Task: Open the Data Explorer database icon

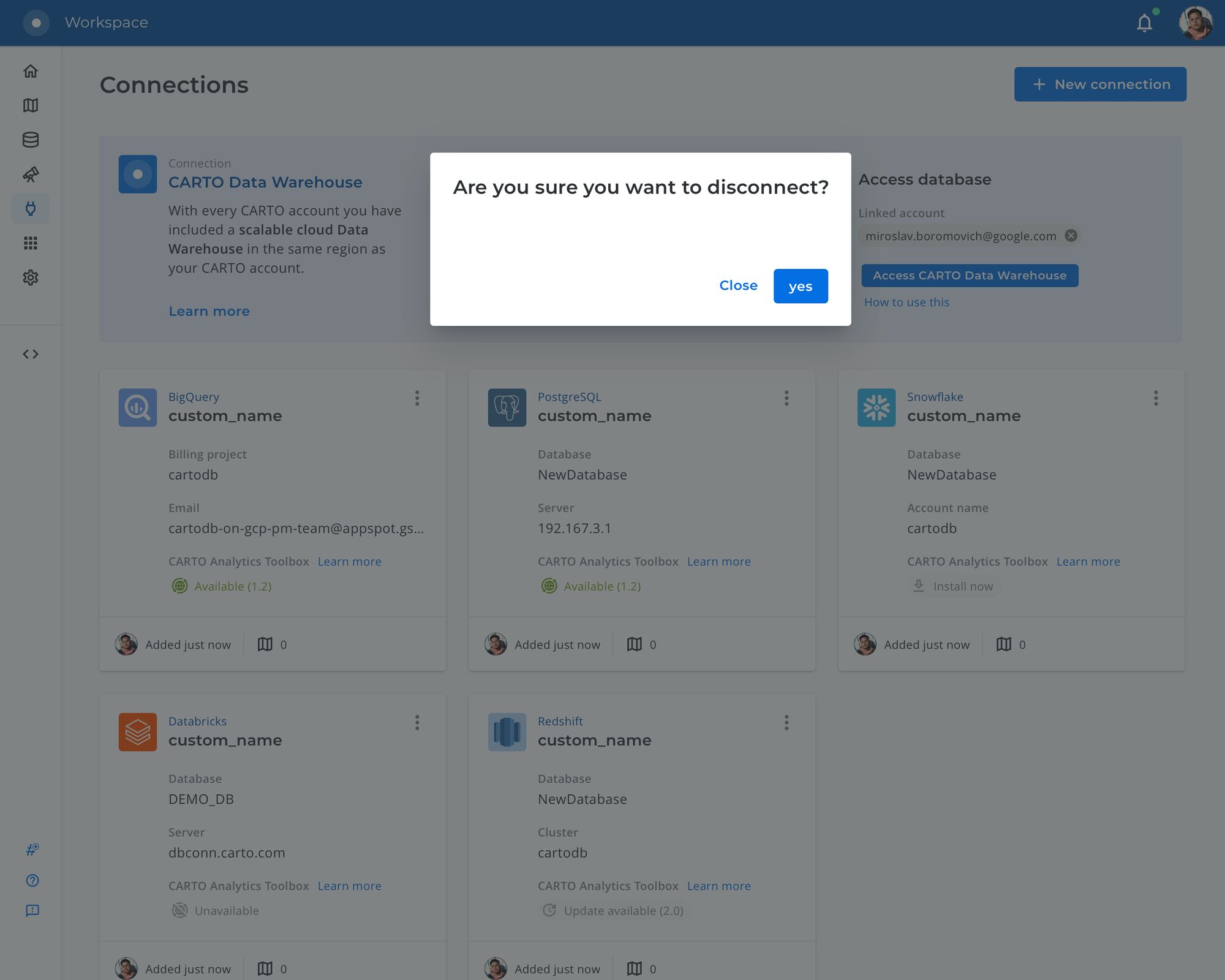Action: point(31,140)
